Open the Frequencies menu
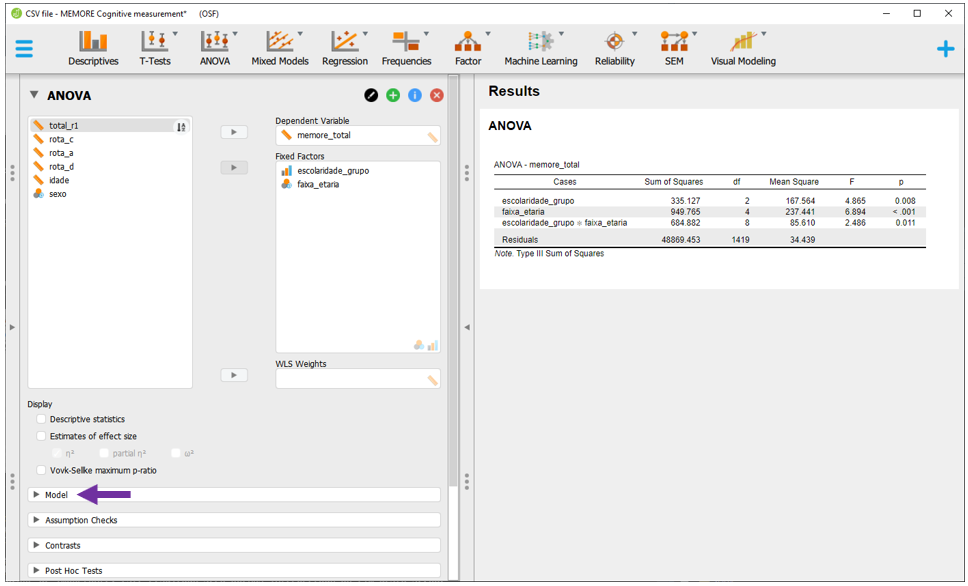This screenshot has width=968, height=586. 406,47
